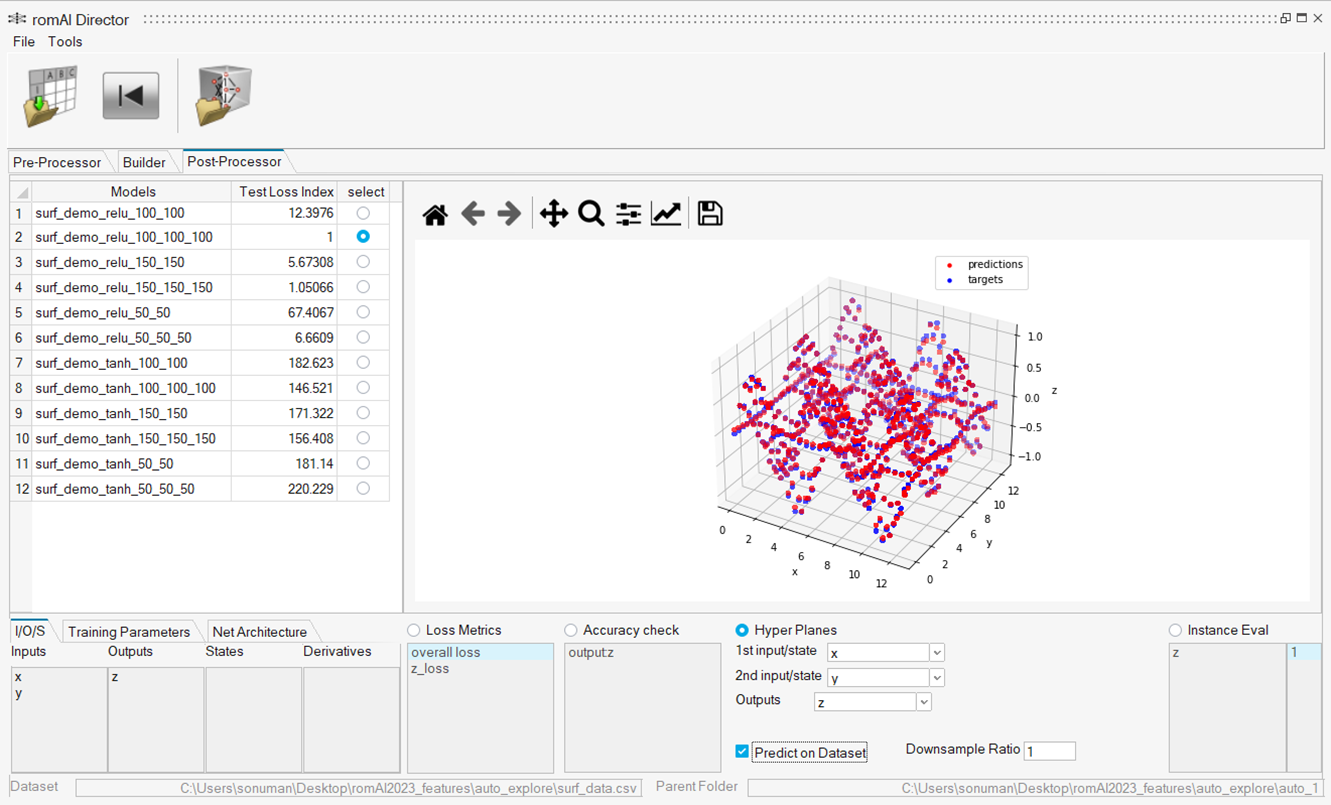Screen dimensions: 1331x805
Task: Enable the Loss Metrics radio option
Action: click(415, 630)
